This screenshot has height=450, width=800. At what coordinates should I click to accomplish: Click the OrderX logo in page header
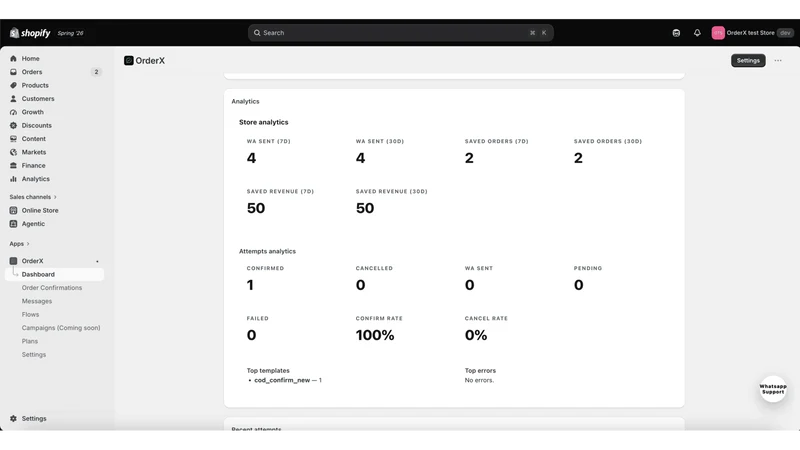(129, 61)
